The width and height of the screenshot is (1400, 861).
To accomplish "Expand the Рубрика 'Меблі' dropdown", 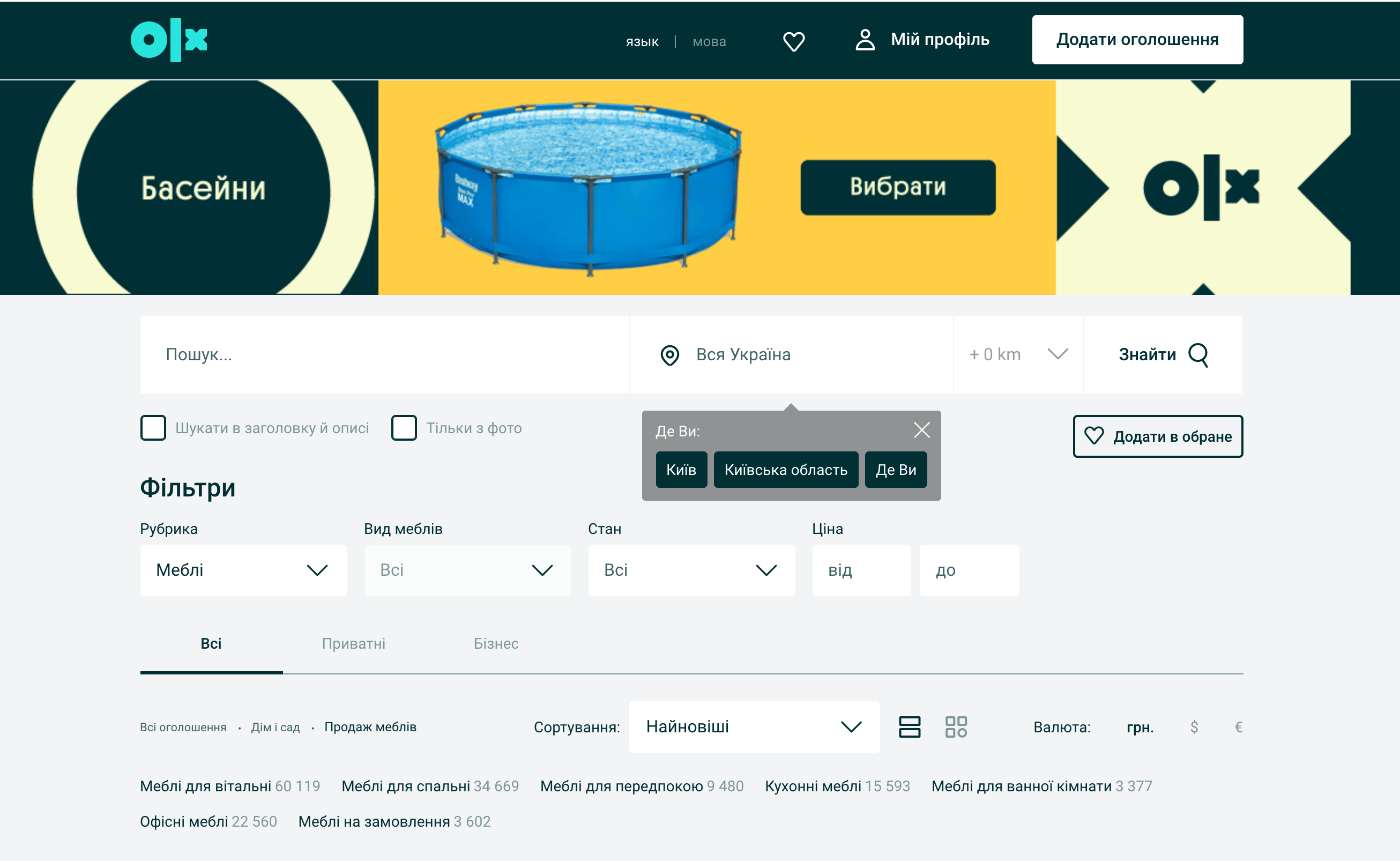I will point(243,570).
